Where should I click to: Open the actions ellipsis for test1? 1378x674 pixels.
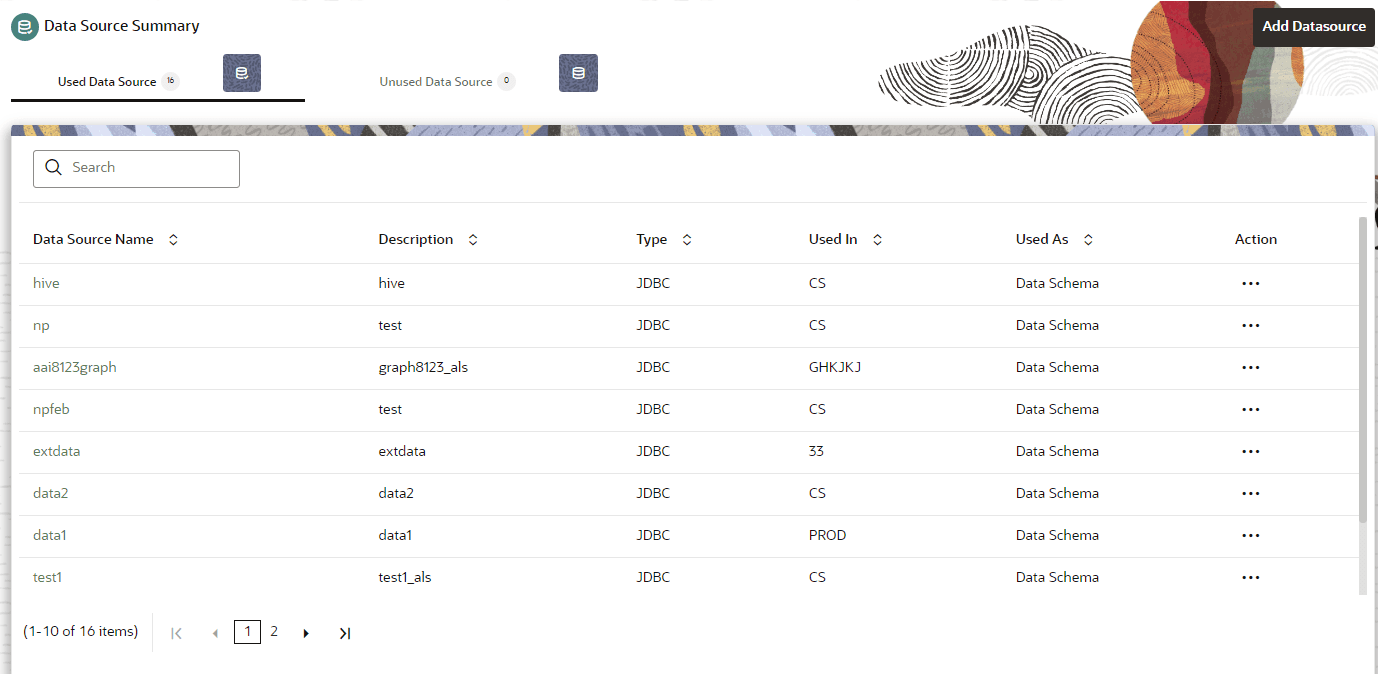(x=1250, y=578)
